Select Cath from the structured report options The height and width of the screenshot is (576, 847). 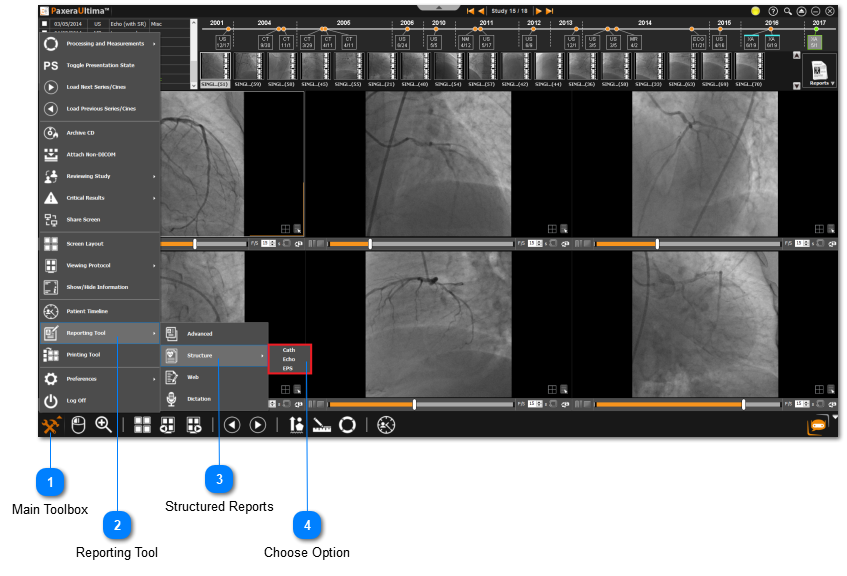(288, 349)
